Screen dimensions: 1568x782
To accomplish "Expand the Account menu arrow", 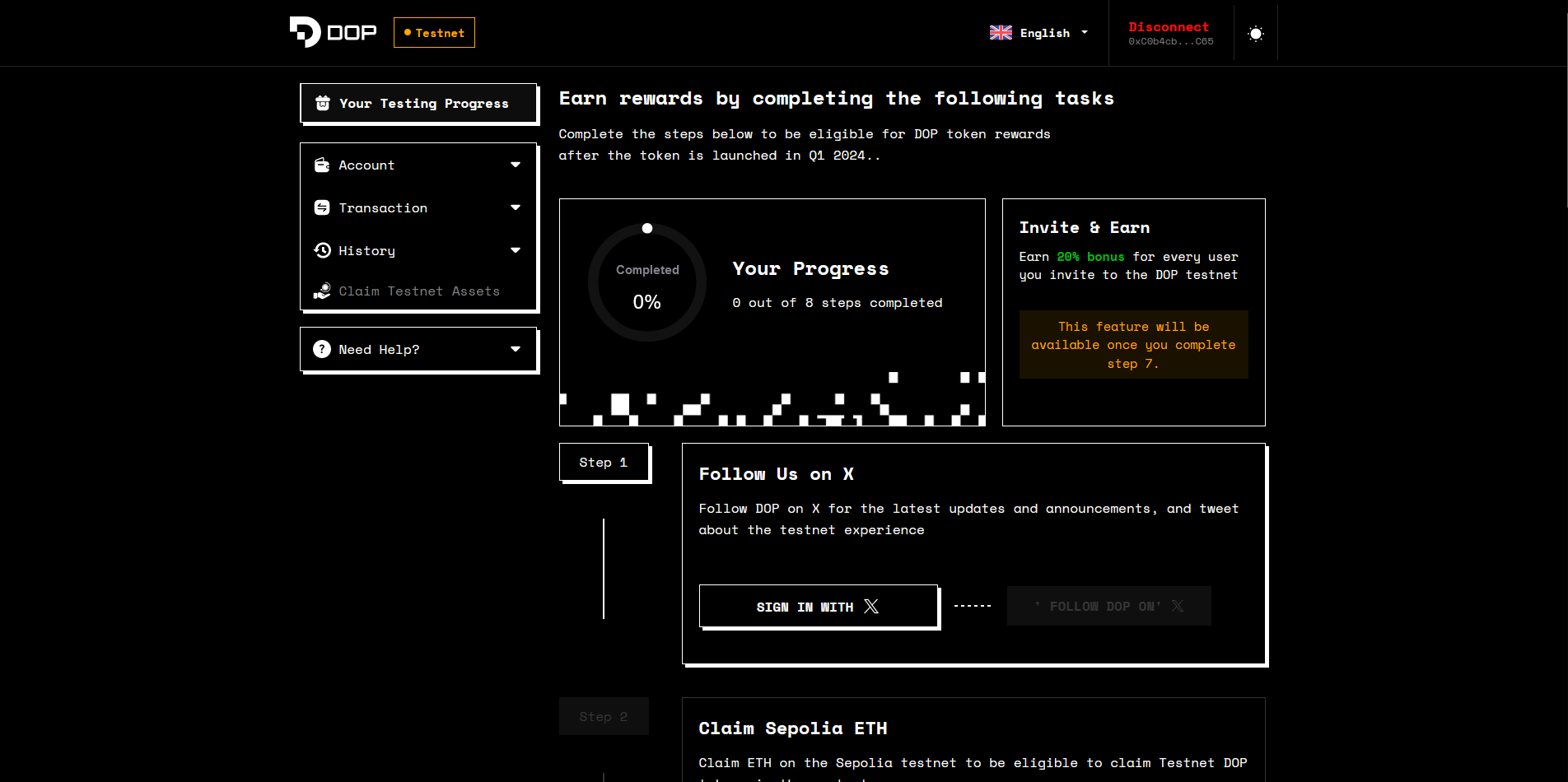I will (x=516, y=165).
